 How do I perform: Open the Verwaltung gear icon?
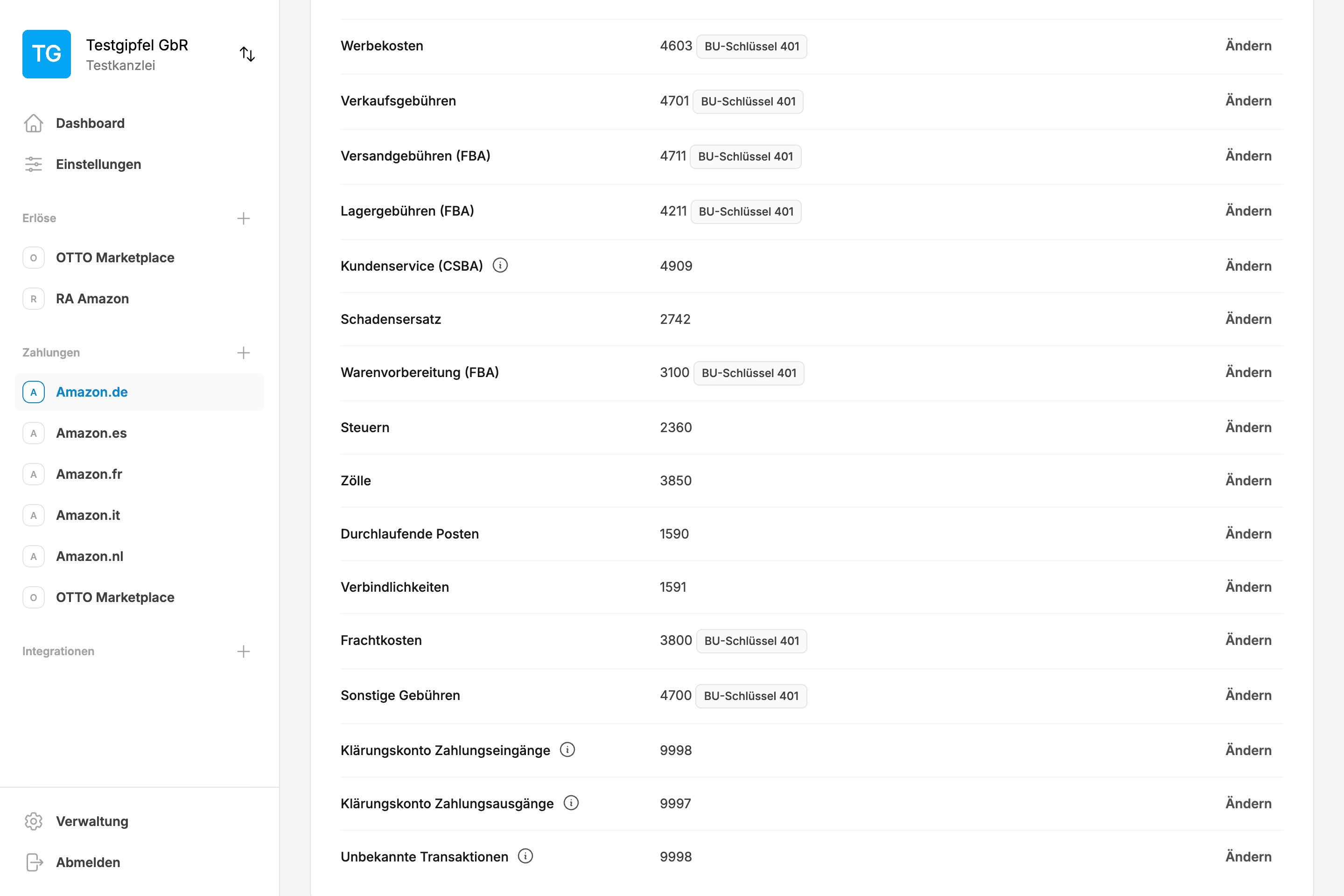[x=33, y=821]
